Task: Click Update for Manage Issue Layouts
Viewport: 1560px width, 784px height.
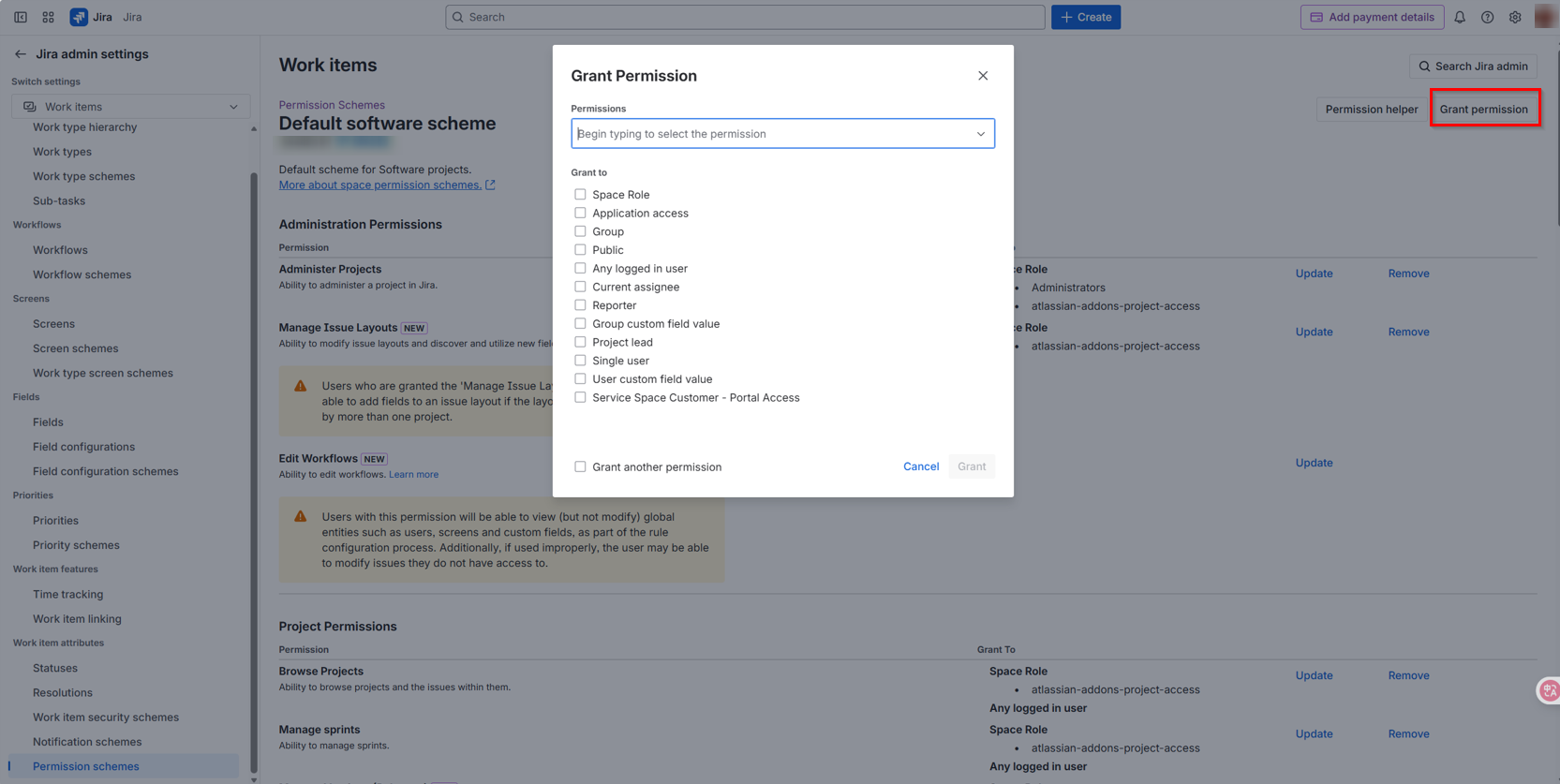Action: click(x=1314, y=332)
